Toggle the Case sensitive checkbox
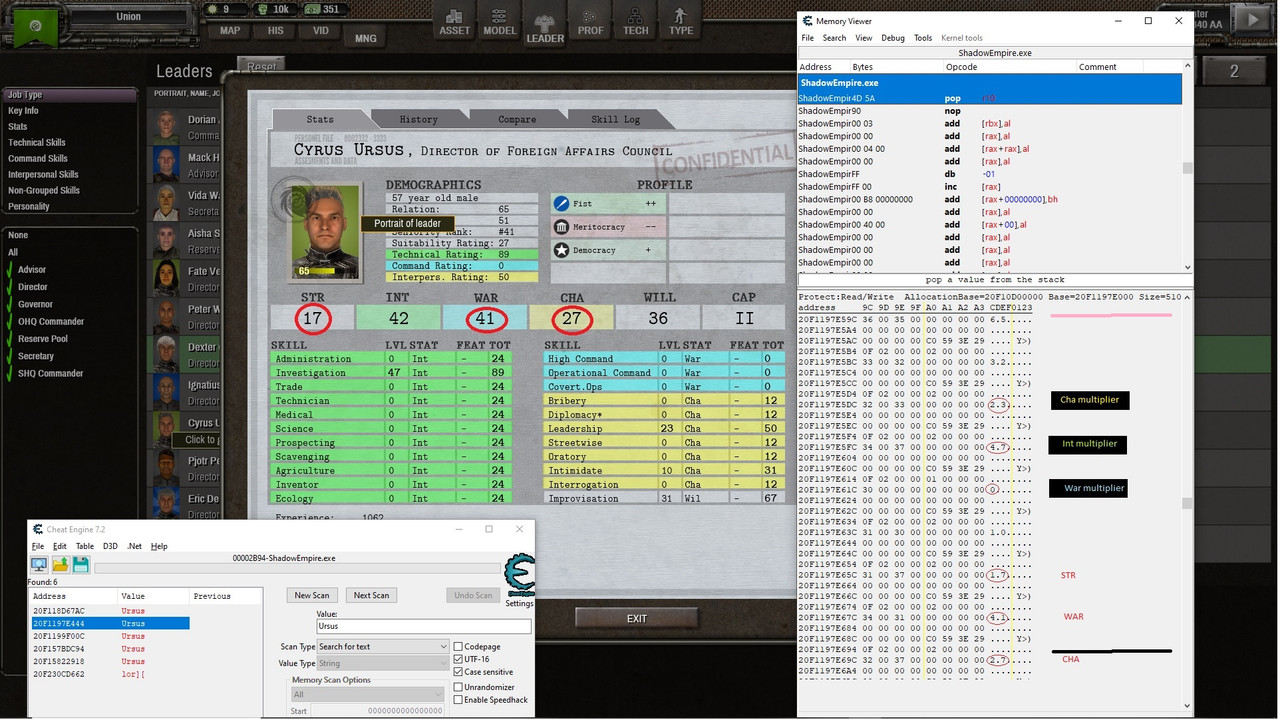The width and height of the screenshot is (1280, 720). point(459,672)
